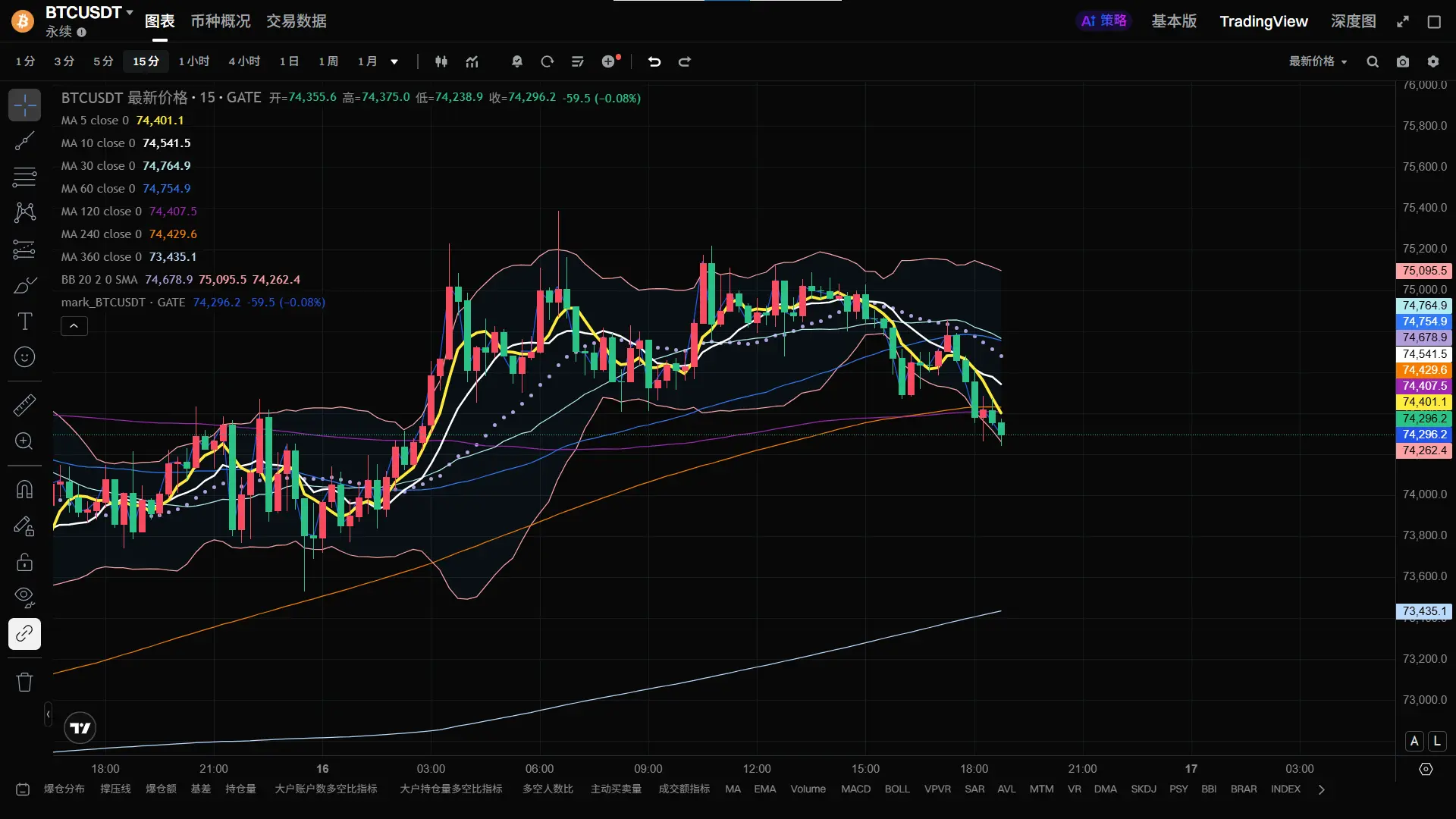
Task: Select the trend line drawing tool
Action: point(24,141)
